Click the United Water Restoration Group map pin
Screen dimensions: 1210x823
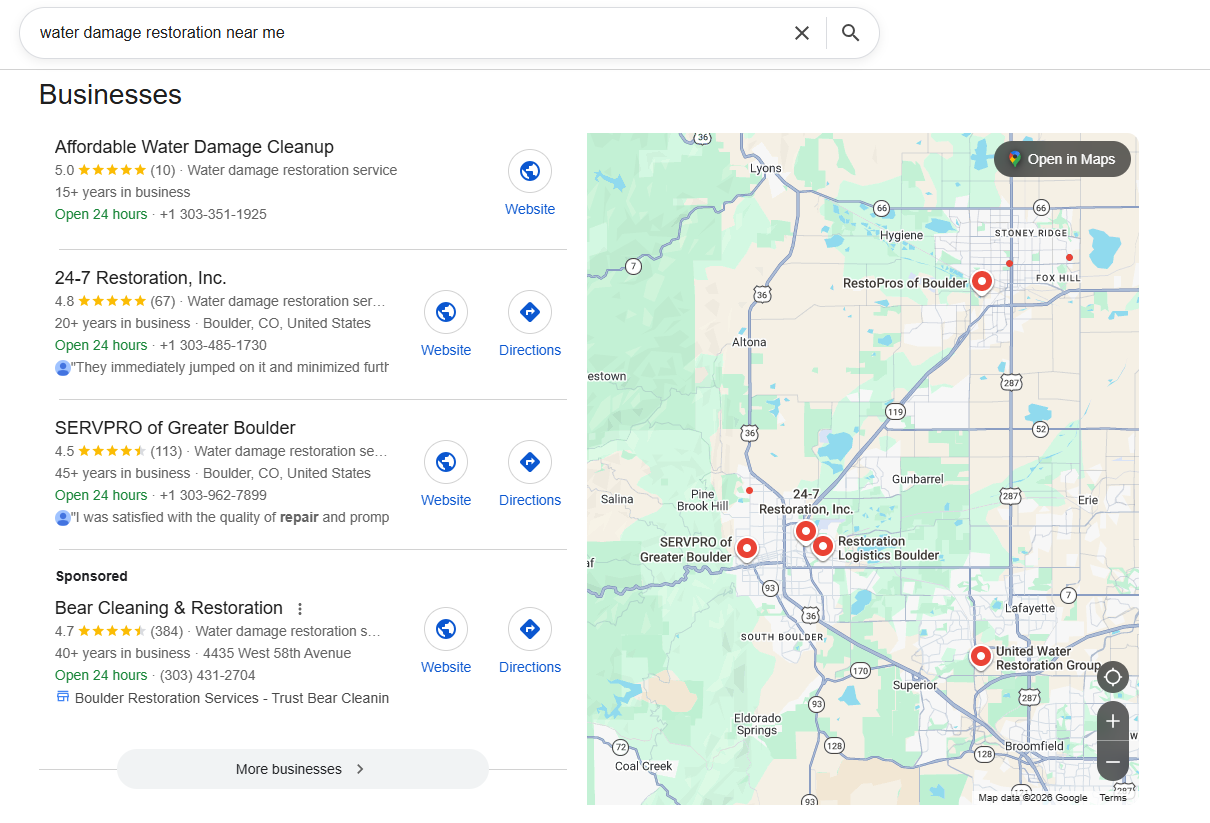point(980,657)
